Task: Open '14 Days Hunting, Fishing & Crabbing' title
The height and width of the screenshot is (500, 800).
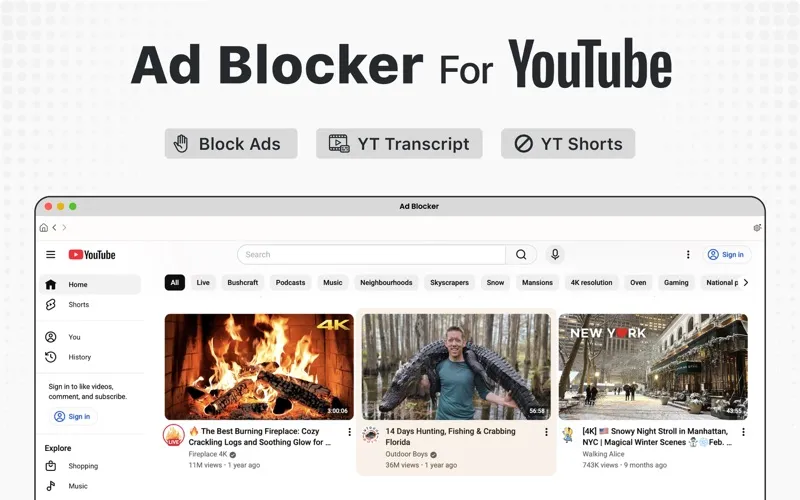Action: tap(451, 437)
